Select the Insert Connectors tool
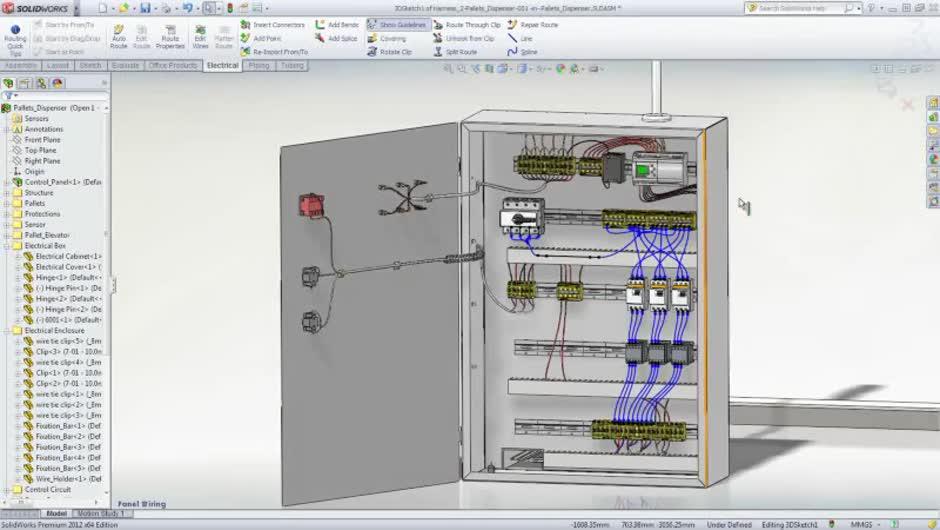 [x=272, y=24]
